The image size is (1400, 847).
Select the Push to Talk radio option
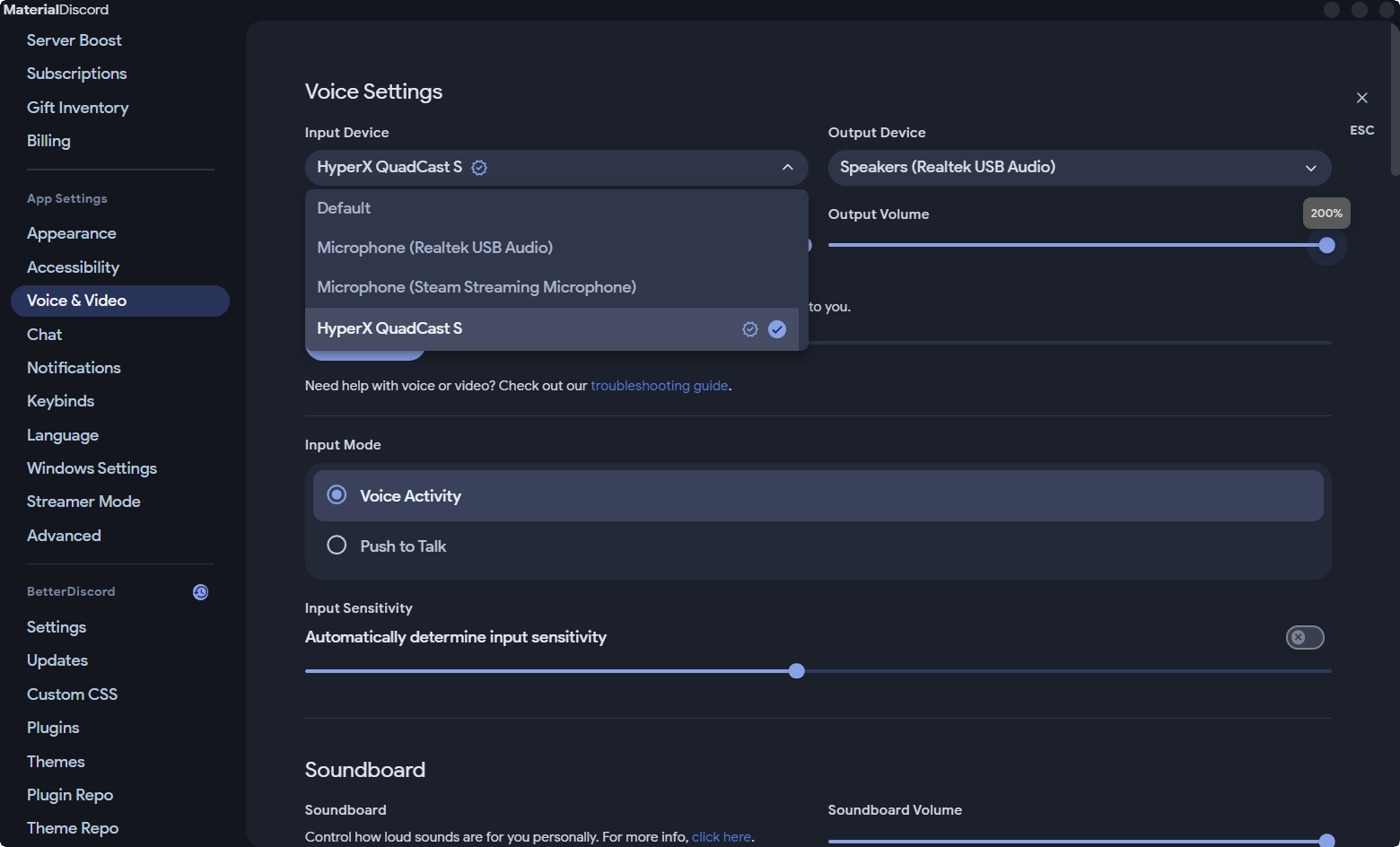click(x=337, y=546)
